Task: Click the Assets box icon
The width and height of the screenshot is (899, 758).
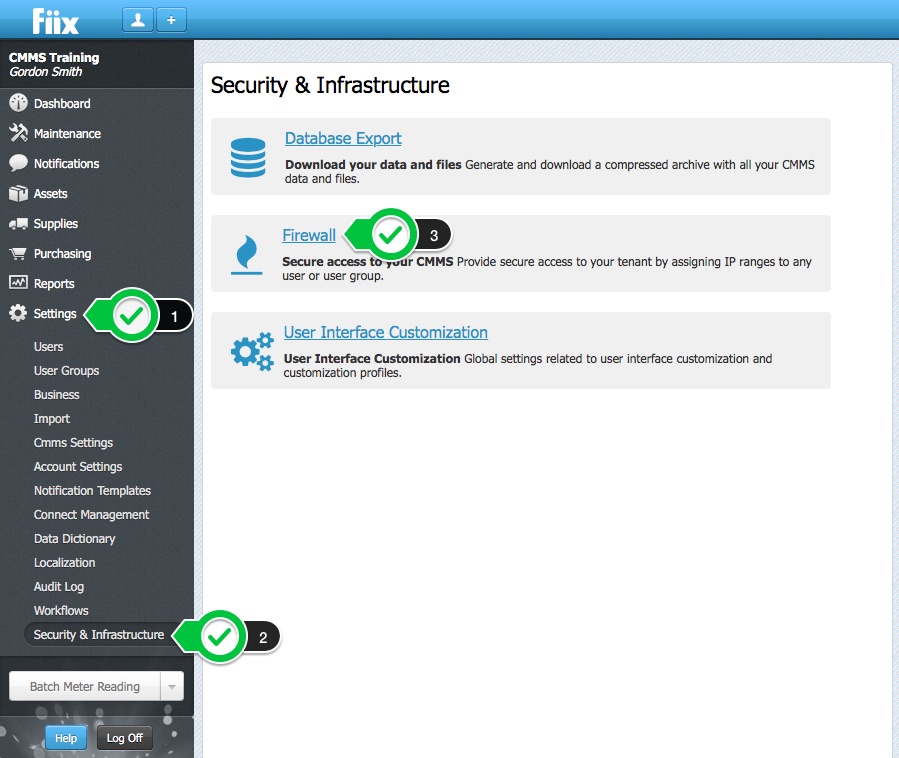Action: tap(18, 193)
